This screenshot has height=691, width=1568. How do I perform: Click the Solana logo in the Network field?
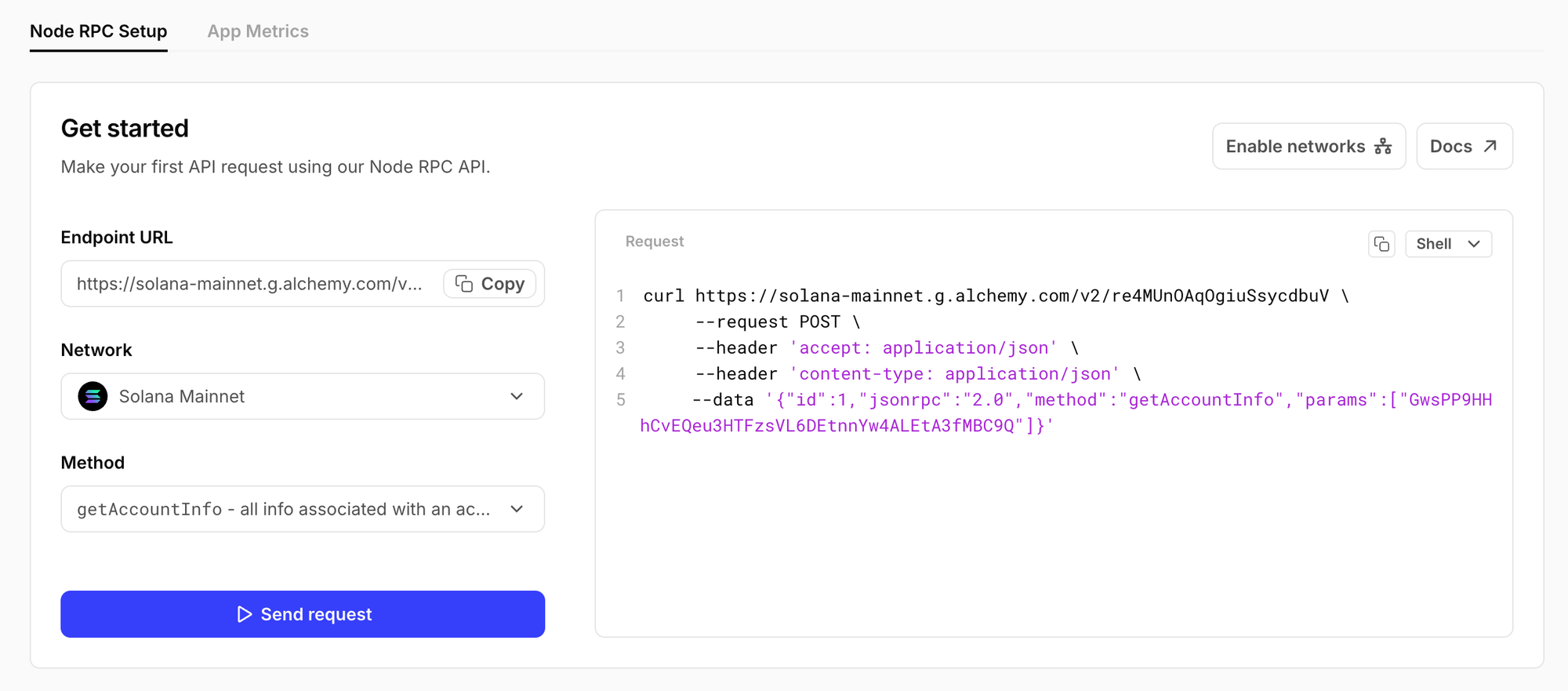tap(93, 397)
